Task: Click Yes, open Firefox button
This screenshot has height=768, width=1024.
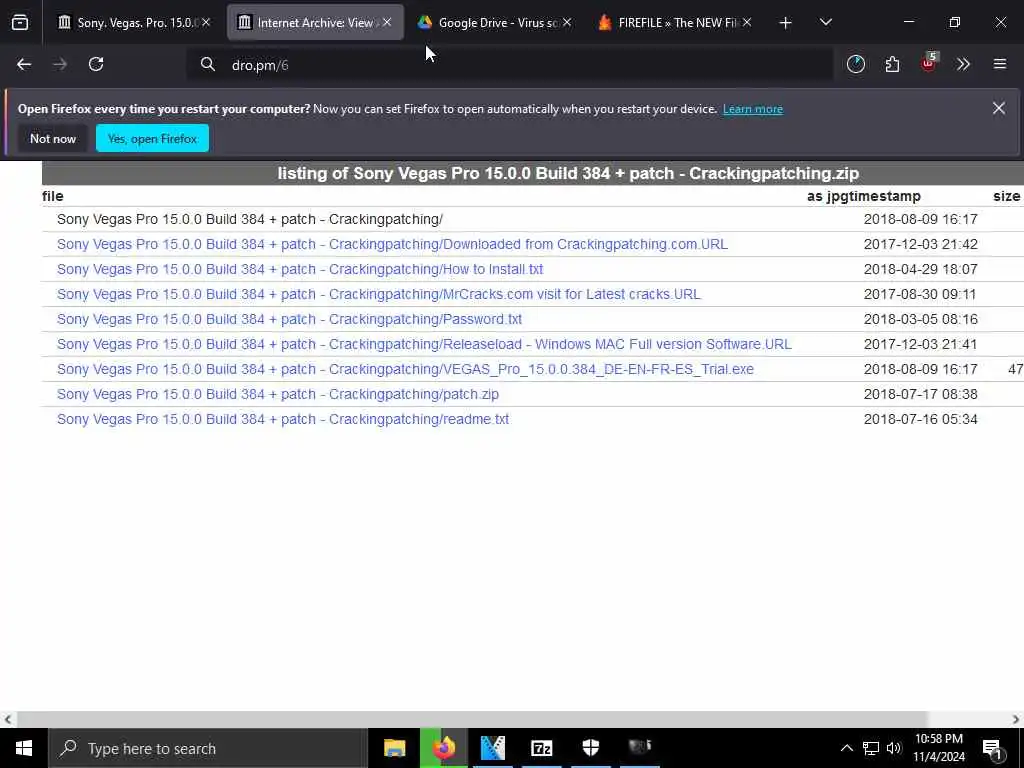Action: point(152,138)
